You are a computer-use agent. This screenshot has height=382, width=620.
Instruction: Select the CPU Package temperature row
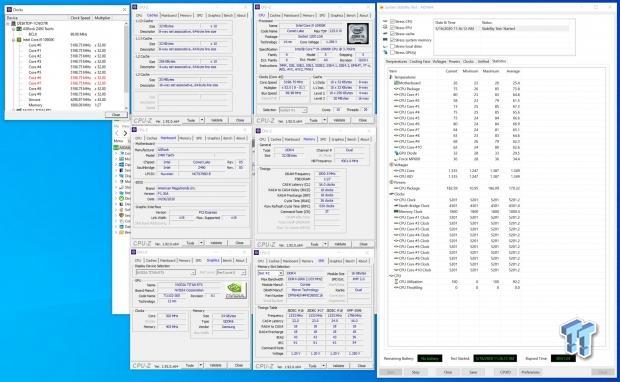click(457, 89)
